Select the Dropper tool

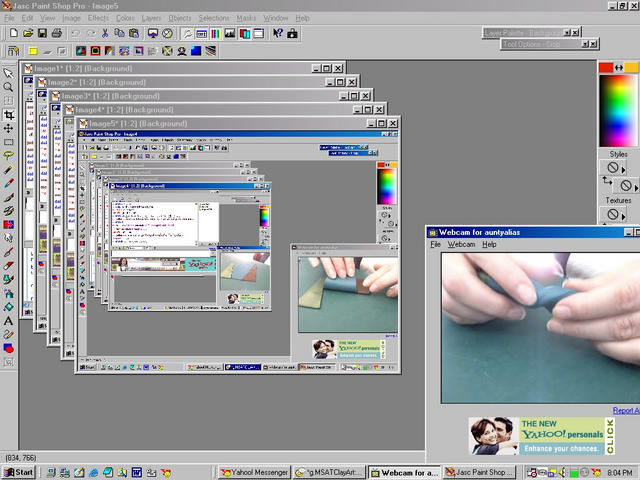point(8,183)
